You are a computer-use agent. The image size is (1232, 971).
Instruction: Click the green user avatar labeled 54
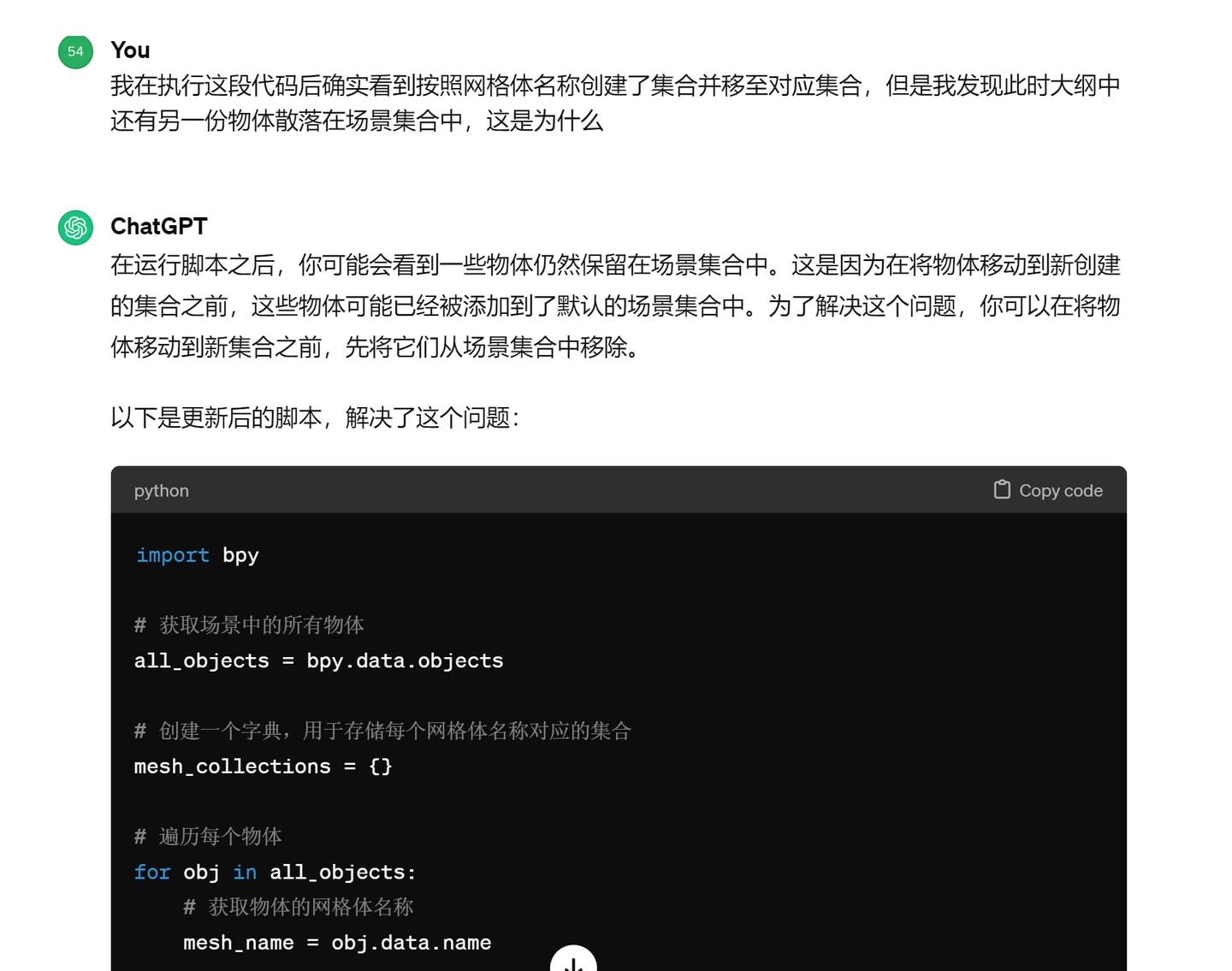click(x=75, y=51)
